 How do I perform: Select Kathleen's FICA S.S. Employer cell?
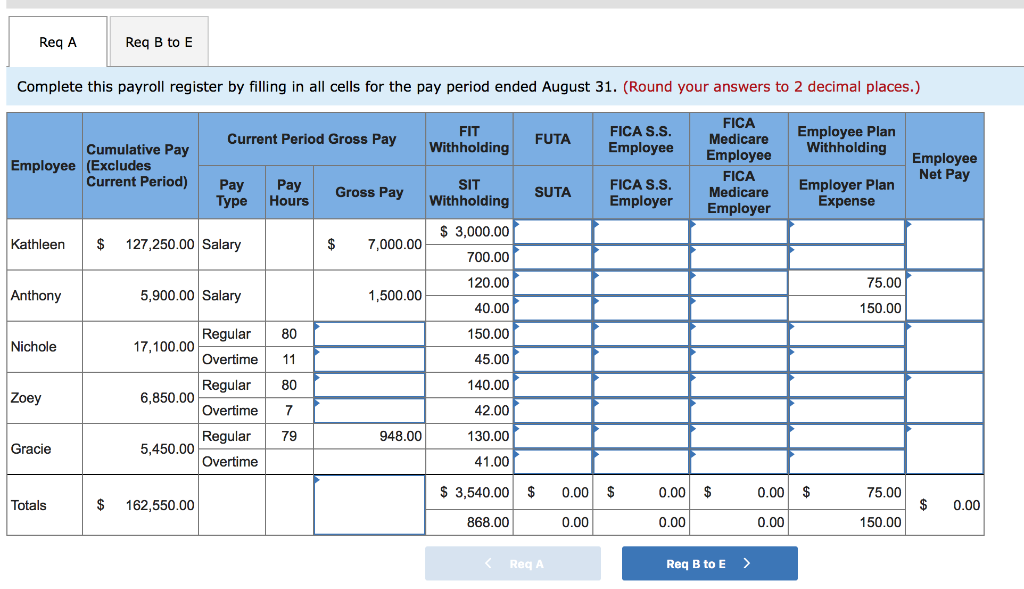[x=641, y=257]
